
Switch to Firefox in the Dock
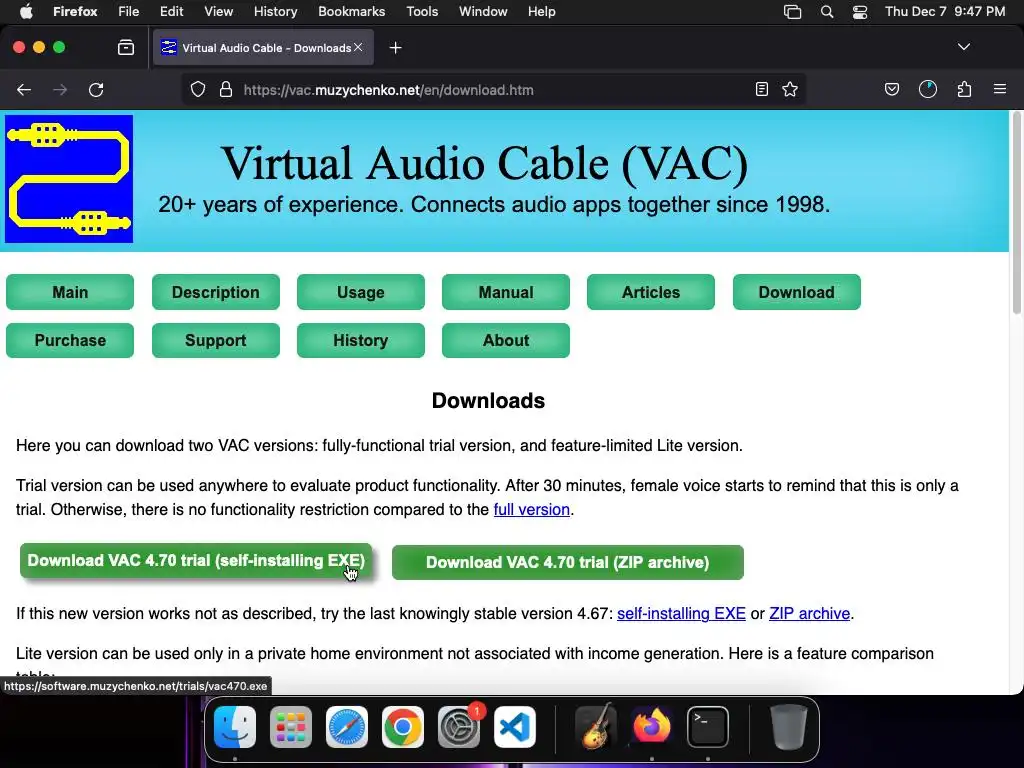point(652,727)
